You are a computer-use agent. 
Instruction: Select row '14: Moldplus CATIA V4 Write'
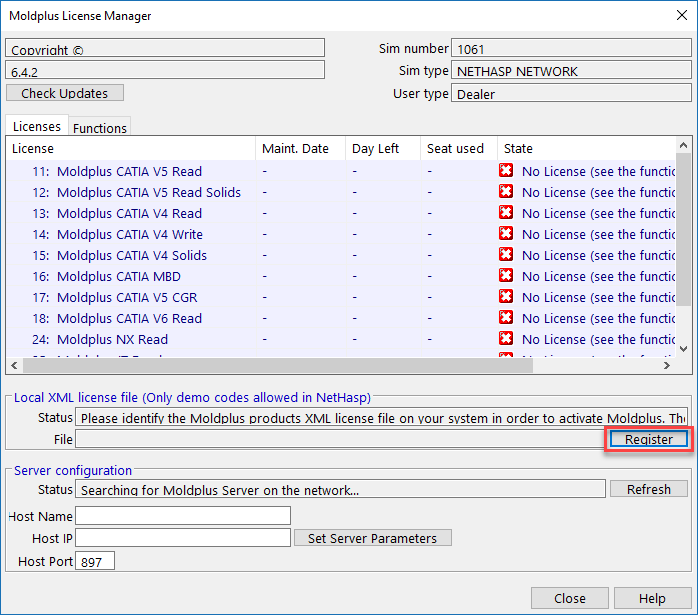(x=341, y=234)
